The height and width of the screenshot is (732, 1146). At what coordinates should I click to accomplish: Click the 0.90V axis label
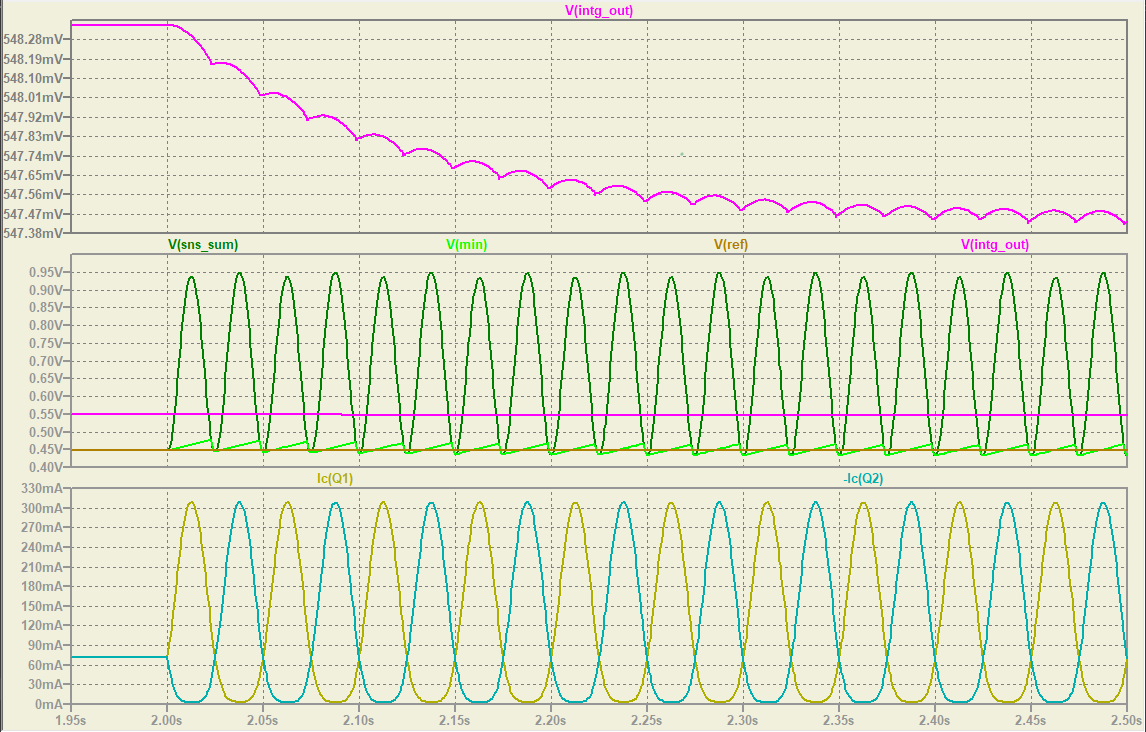45,290
